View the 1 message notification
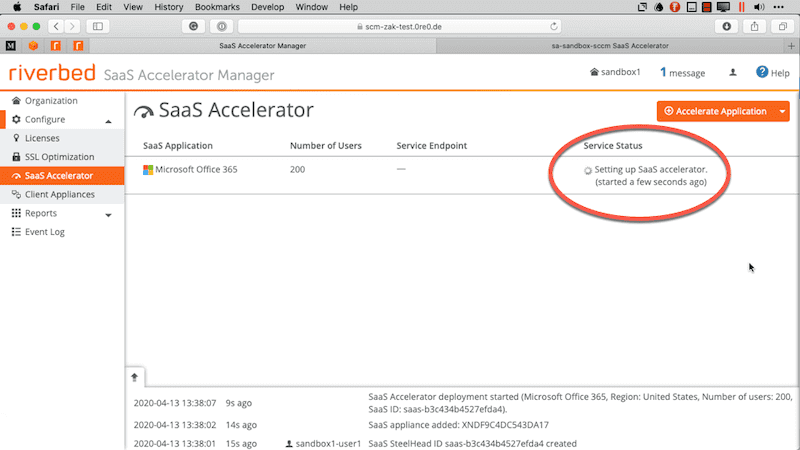 pyautogui.click(x=683, y=72)
